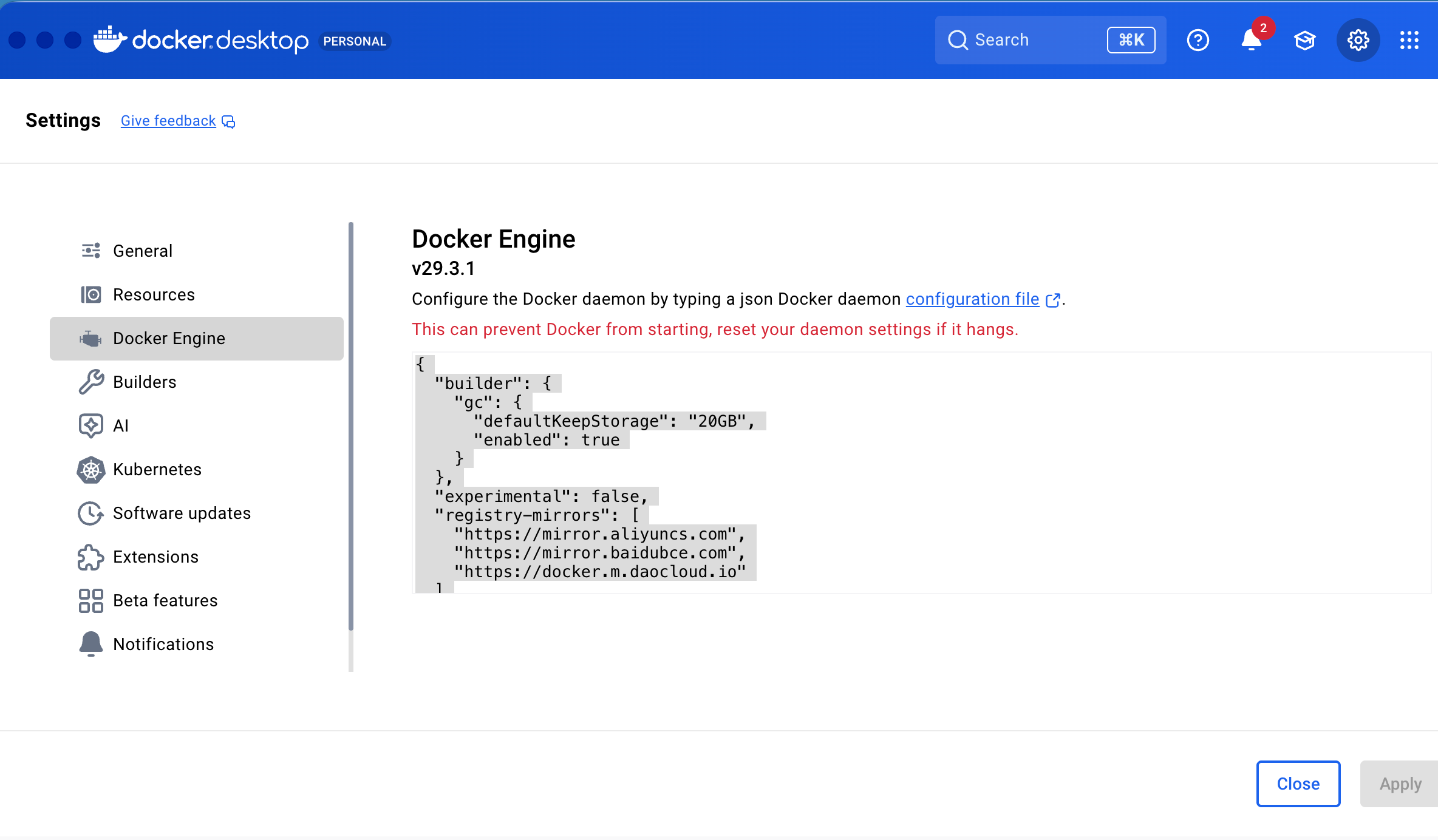Click the Docker whale logo
The height and width of the screenshot is (840, 1438).
[x=110, y=39]
